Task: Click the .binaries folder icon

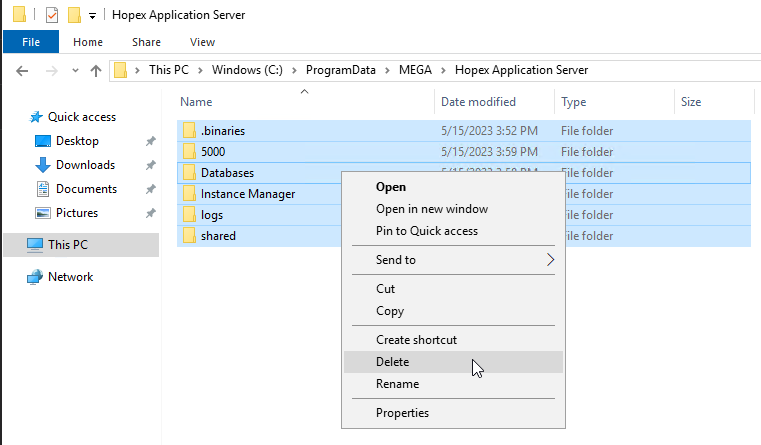Action: coord(189,131)
